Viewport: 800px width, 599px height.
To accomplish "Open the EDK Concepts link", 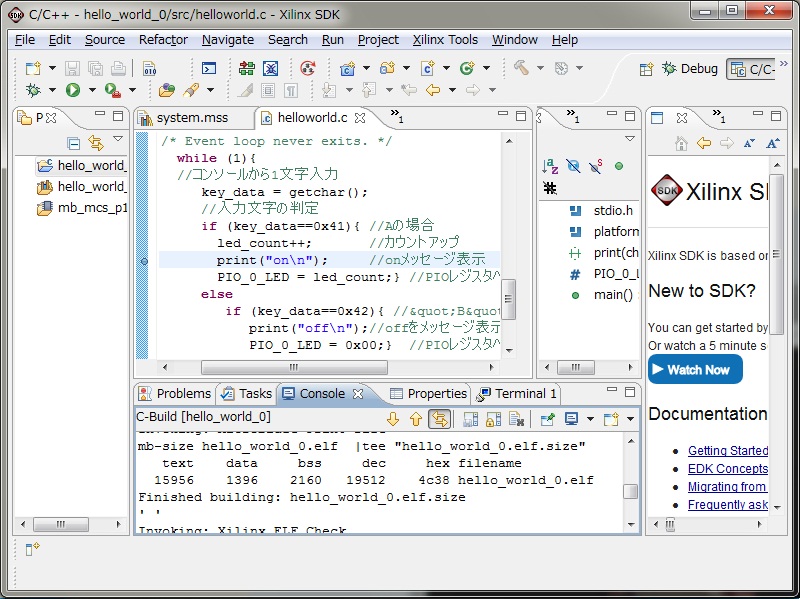I will click(728, 468).
